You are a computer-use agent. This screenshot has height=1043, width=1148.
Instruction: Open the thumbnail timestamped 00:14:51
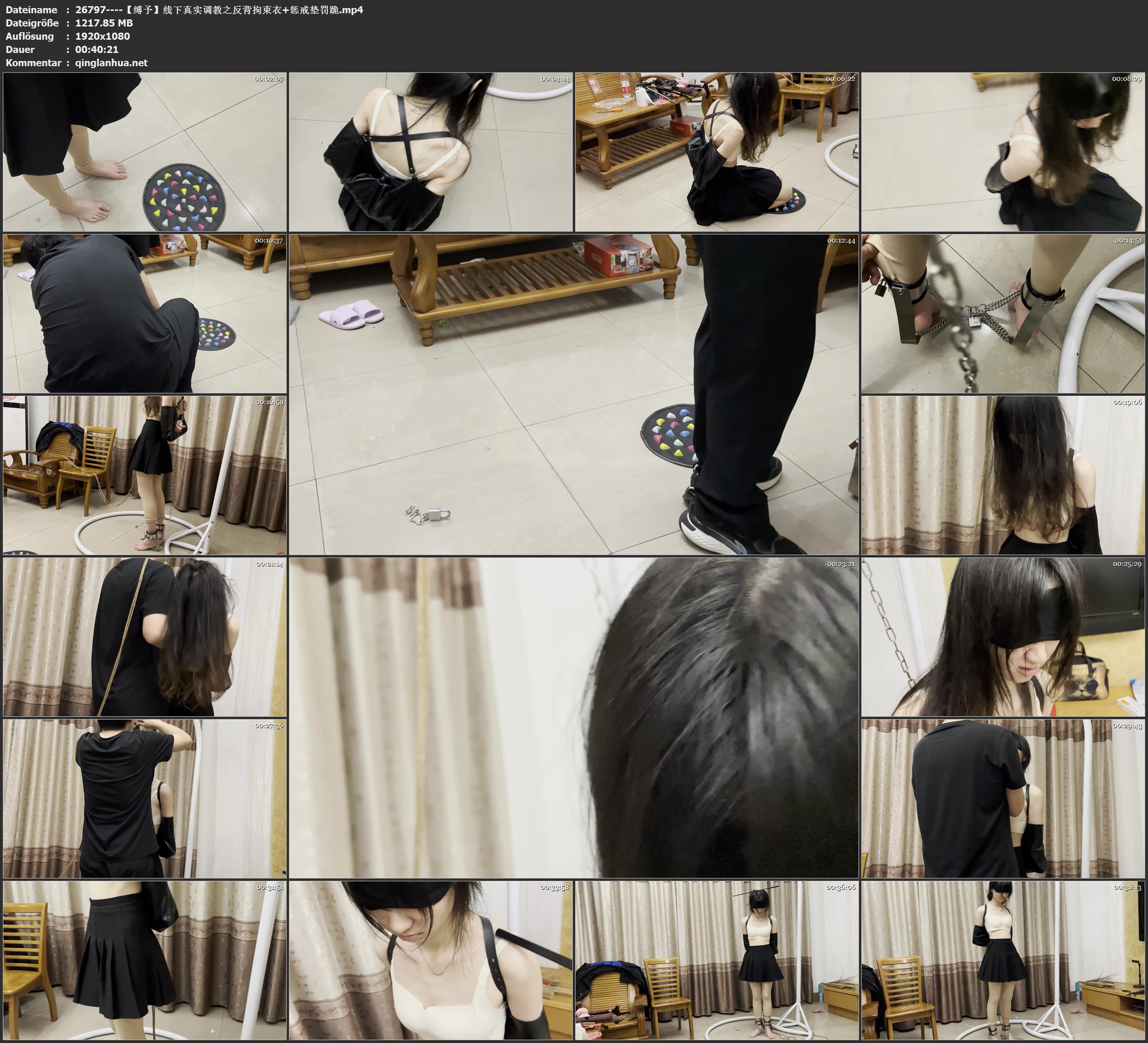tap(1003, 313)
